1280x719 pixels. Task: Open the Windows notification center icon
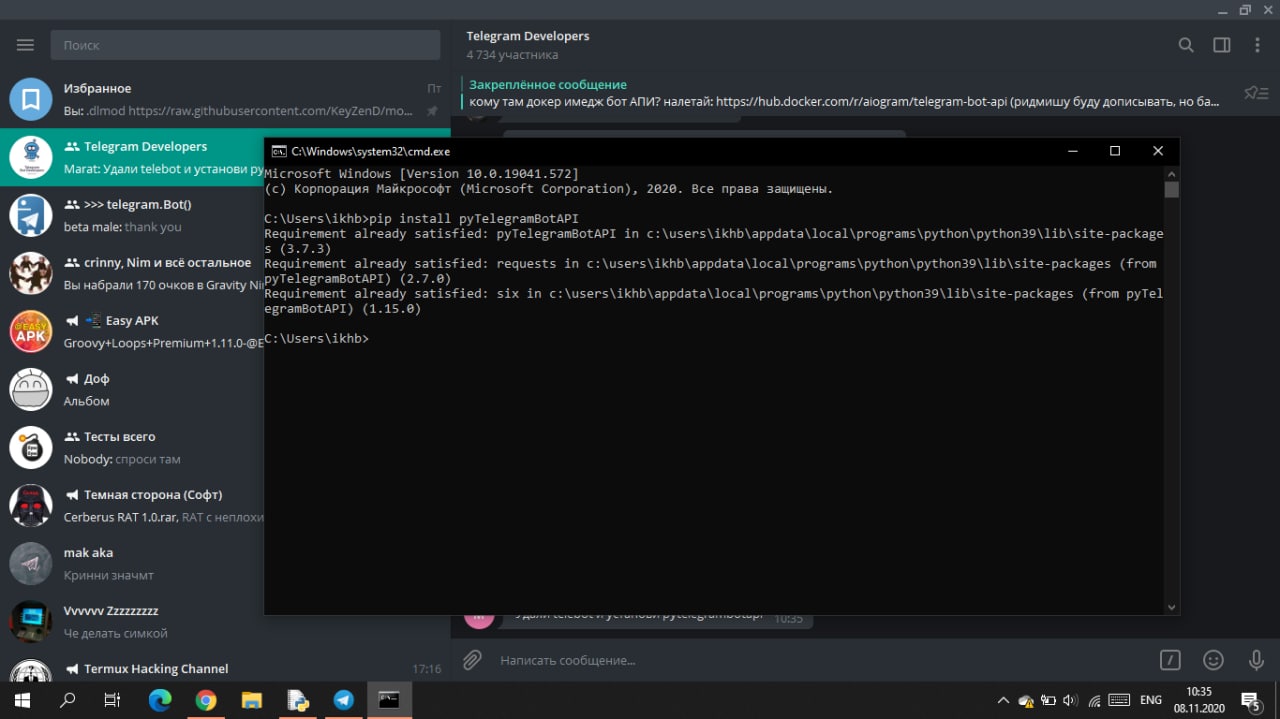point(1251,700)
